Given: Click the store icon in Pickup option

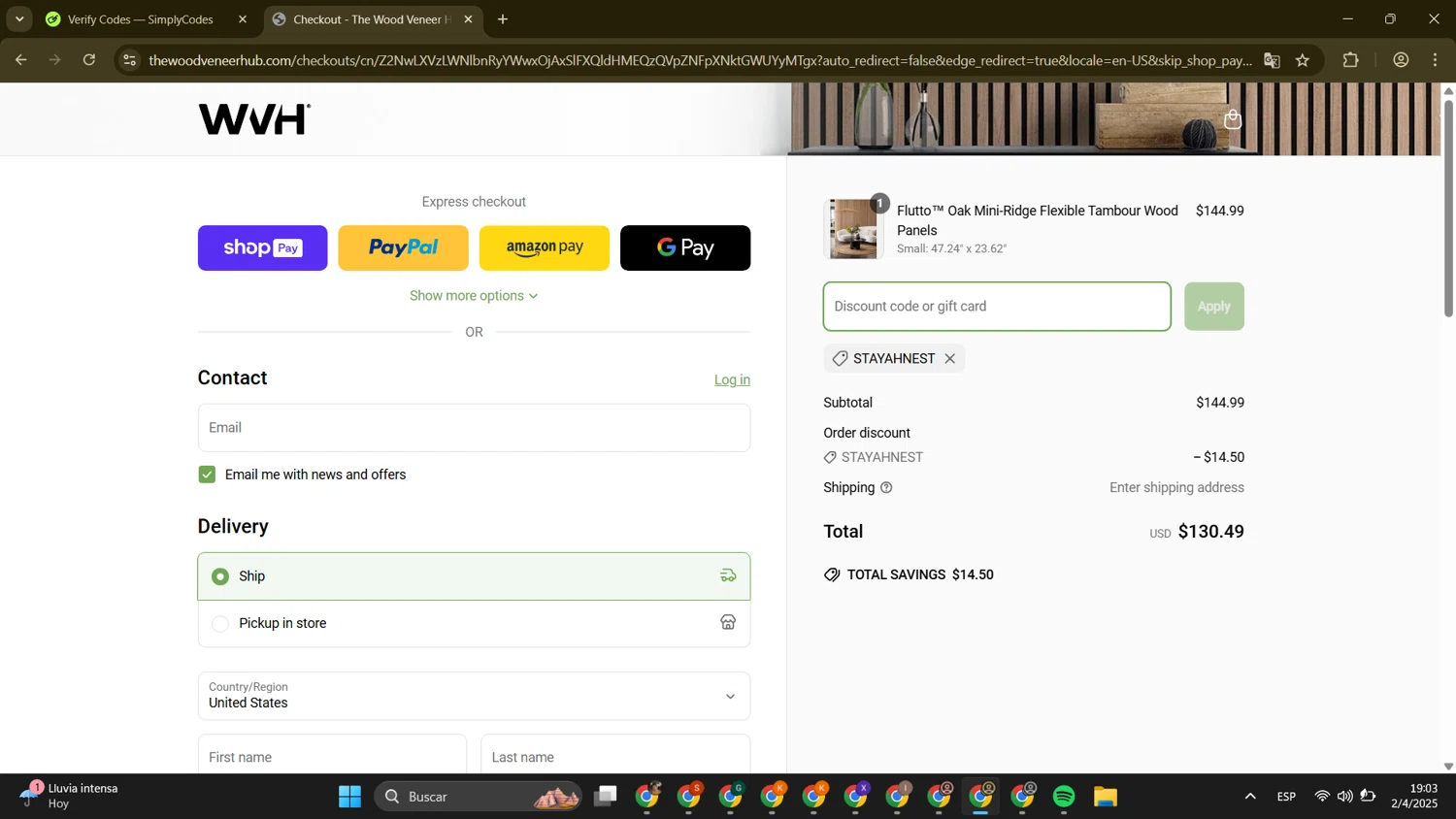Looking at the screenshot, I should (x=728, y=623).
